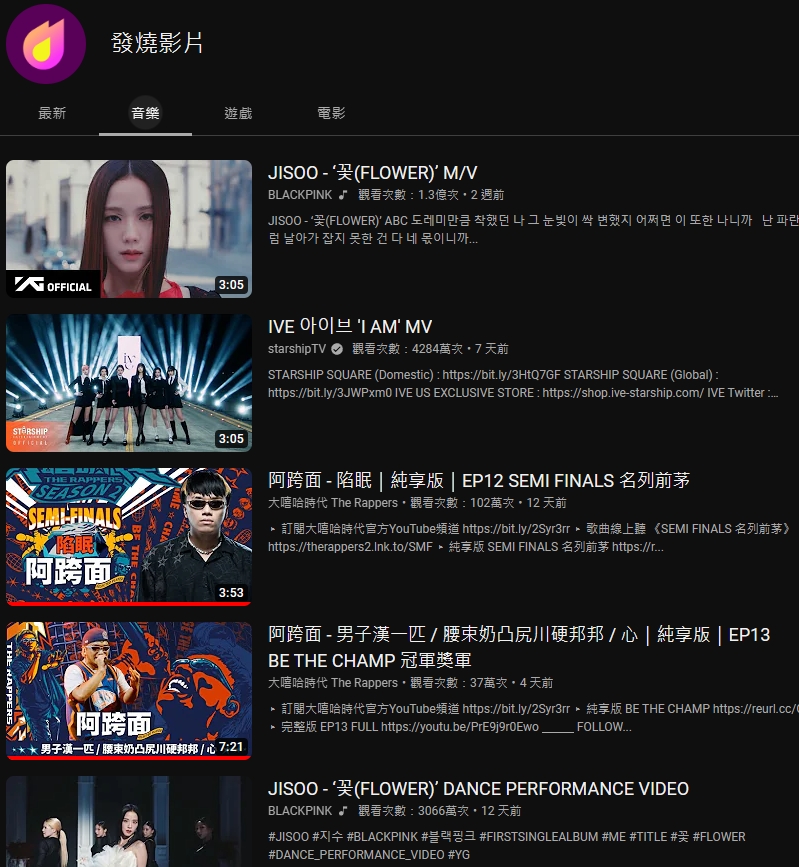Click the 7:21 duration badge on 男子漢一匹
Image resolution: width=799 pixels, height=867 pixels.
(x=231, y=746)
